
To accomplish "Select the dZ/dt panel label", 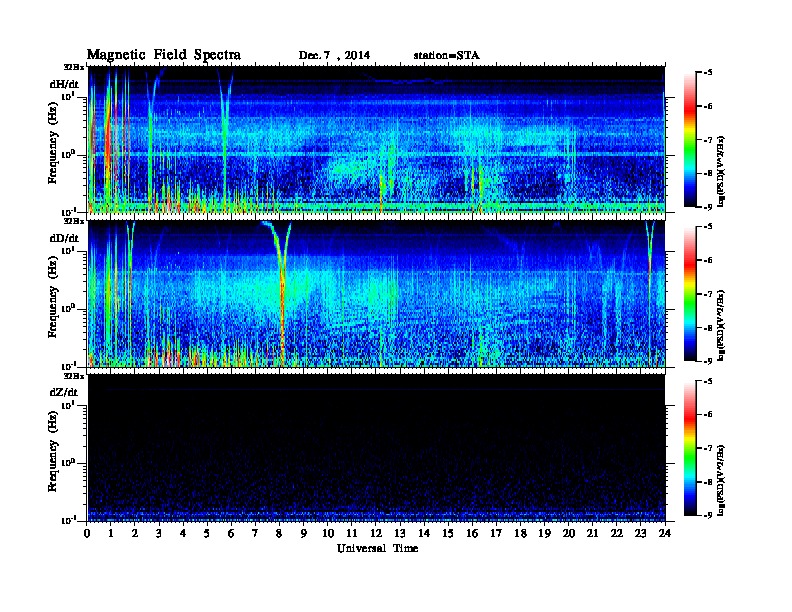I will point(64,392).
